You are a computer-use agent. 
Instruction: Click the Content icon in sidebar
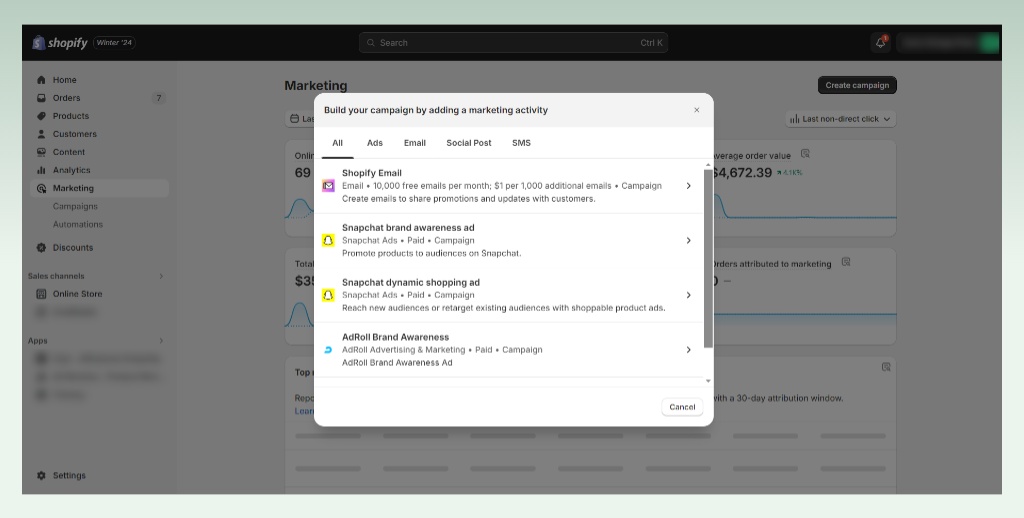pos(41,152)
